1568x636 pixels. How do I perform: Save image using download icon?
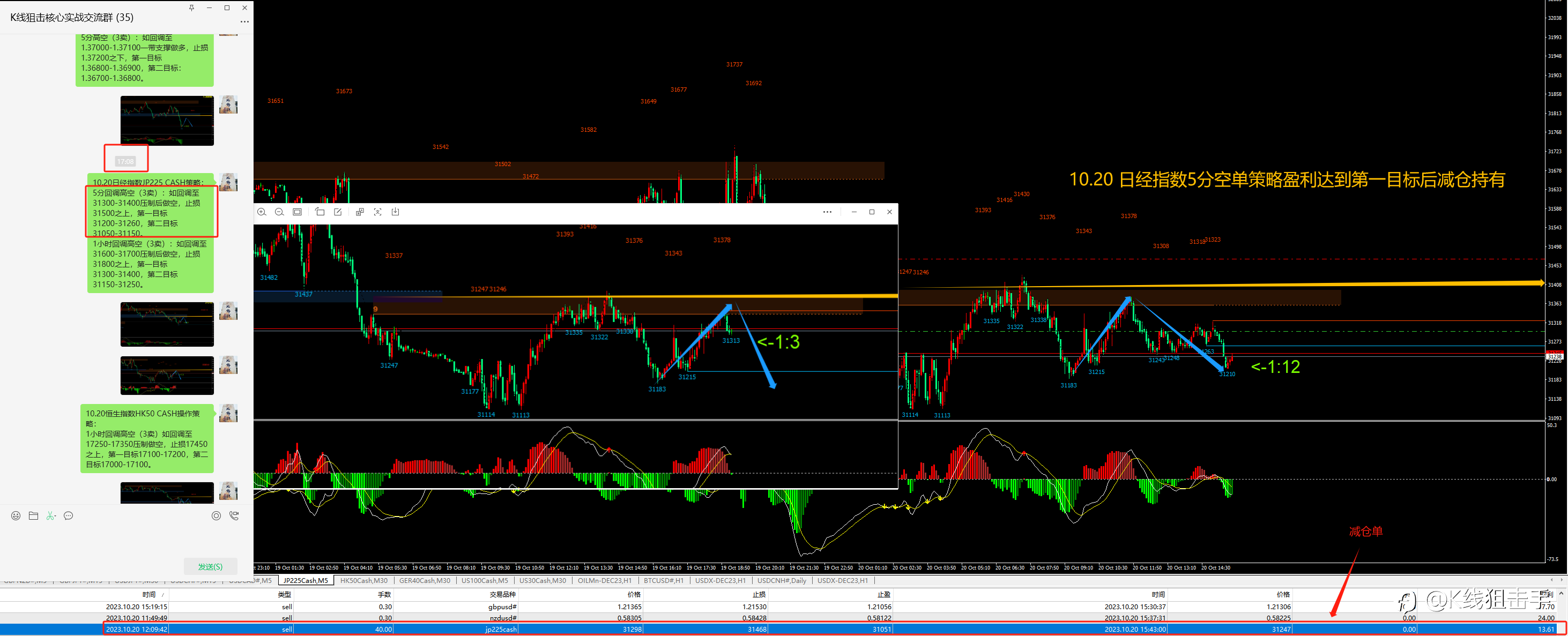coord(395,212)
